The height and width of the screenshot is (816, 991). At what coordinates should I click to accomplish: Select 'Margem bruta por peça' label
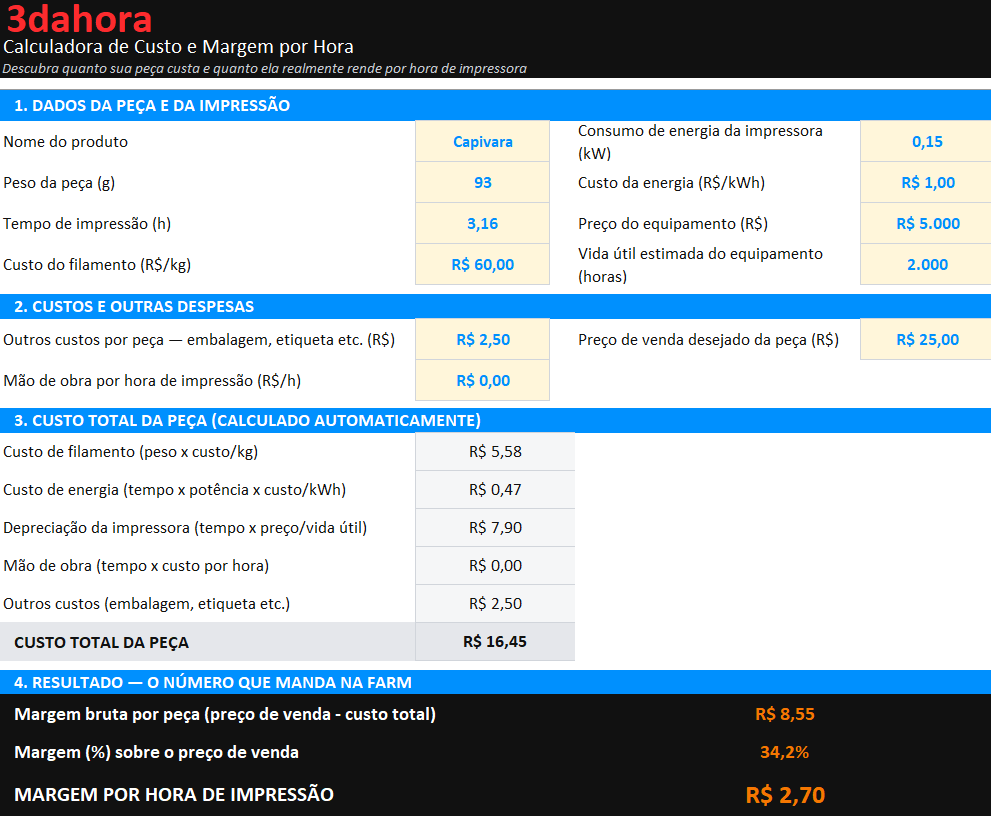tap(225, 714)
